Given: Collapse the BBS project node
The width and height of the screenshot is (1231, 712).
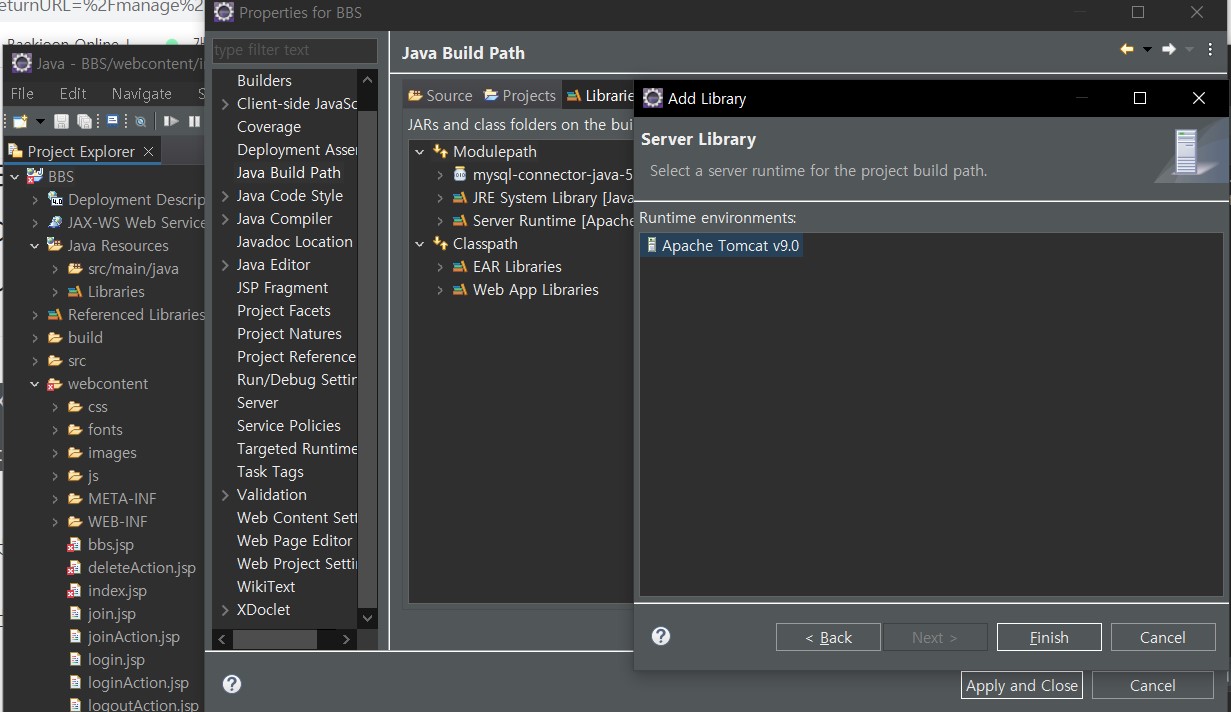Looking at the screenshot, I should (15, 177).
